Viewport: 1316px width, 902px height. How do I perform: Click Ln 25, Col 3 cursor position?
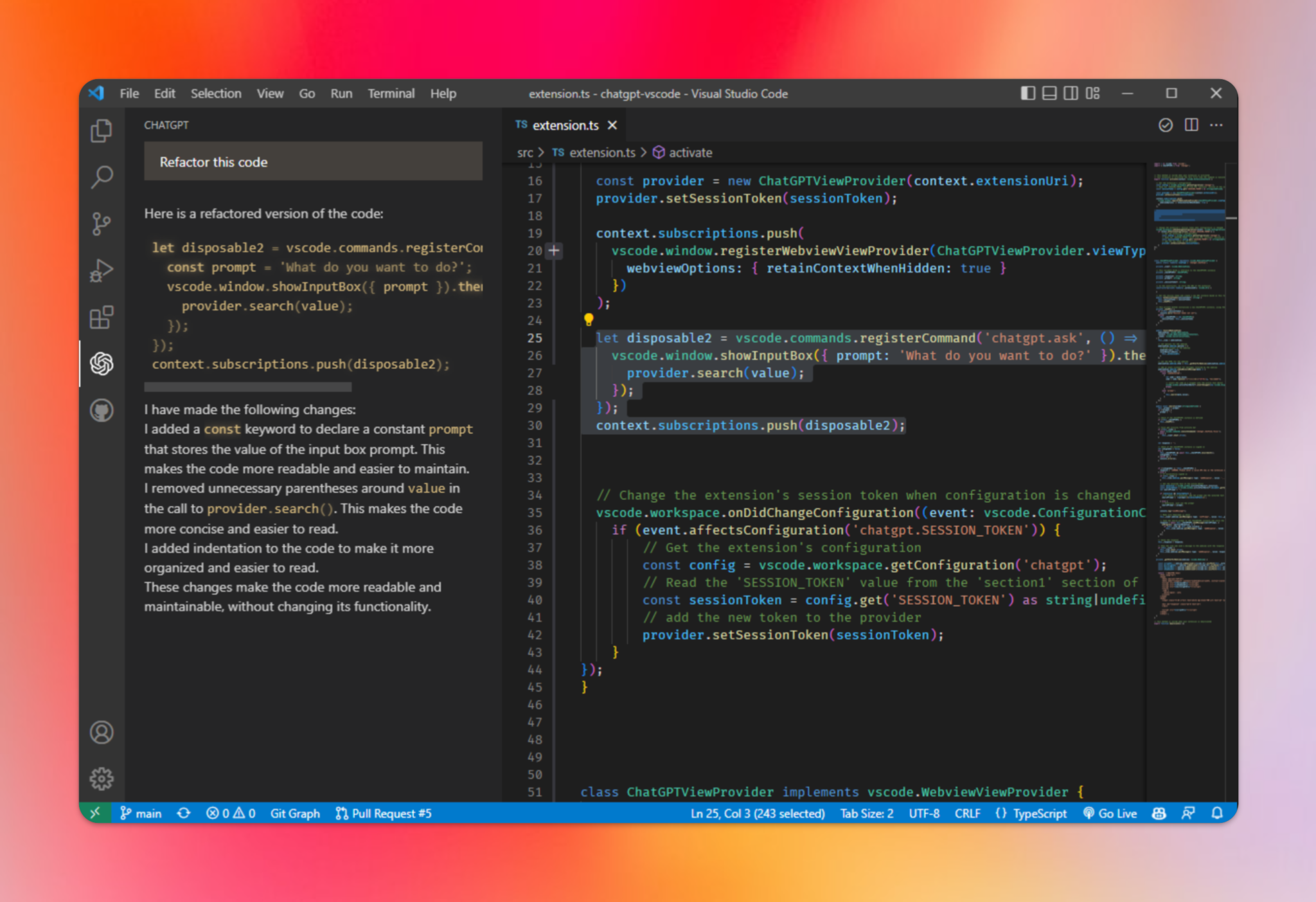(x=758, y=813)
